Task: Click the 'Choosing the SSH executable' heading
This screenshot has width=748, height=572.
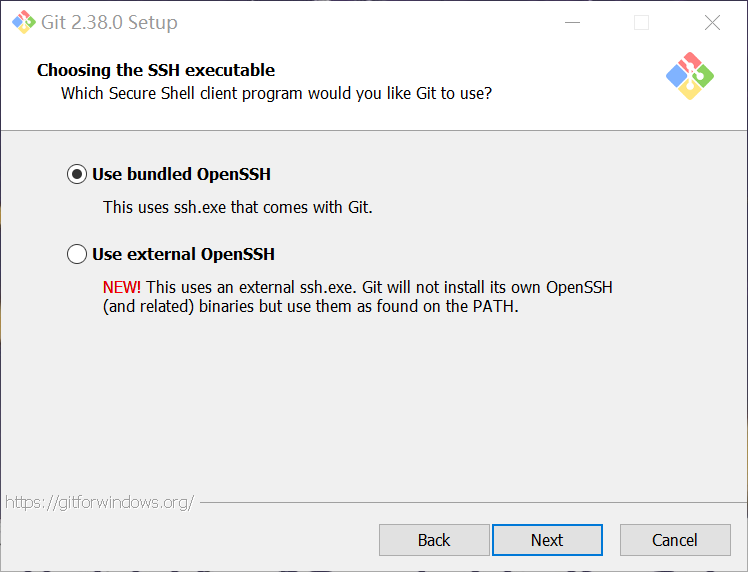Action: pos(156,70)
